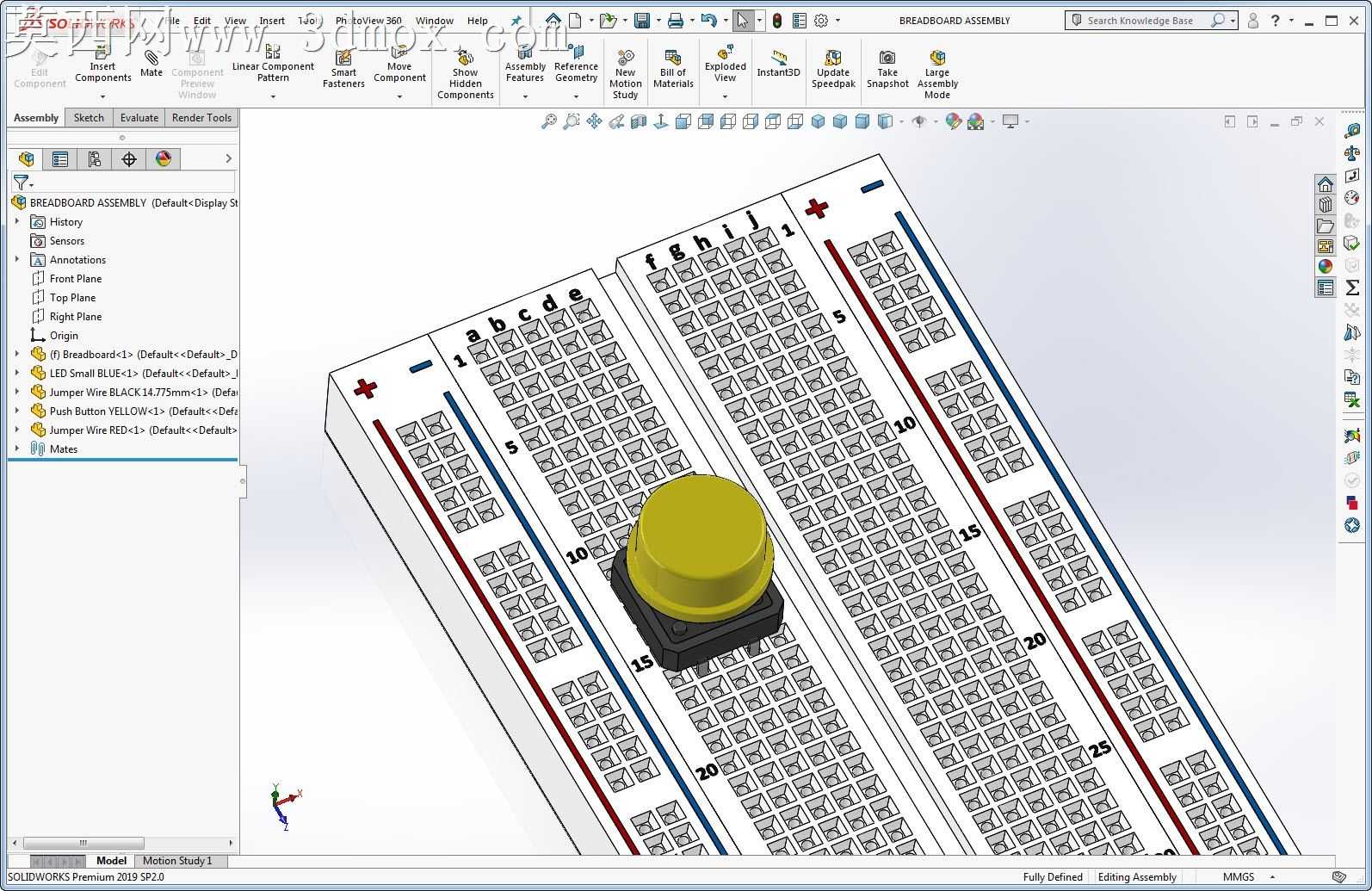Switch to FeatureManager Design Tree tab
The image size is (1372, 891).
[x=26, y=158]
